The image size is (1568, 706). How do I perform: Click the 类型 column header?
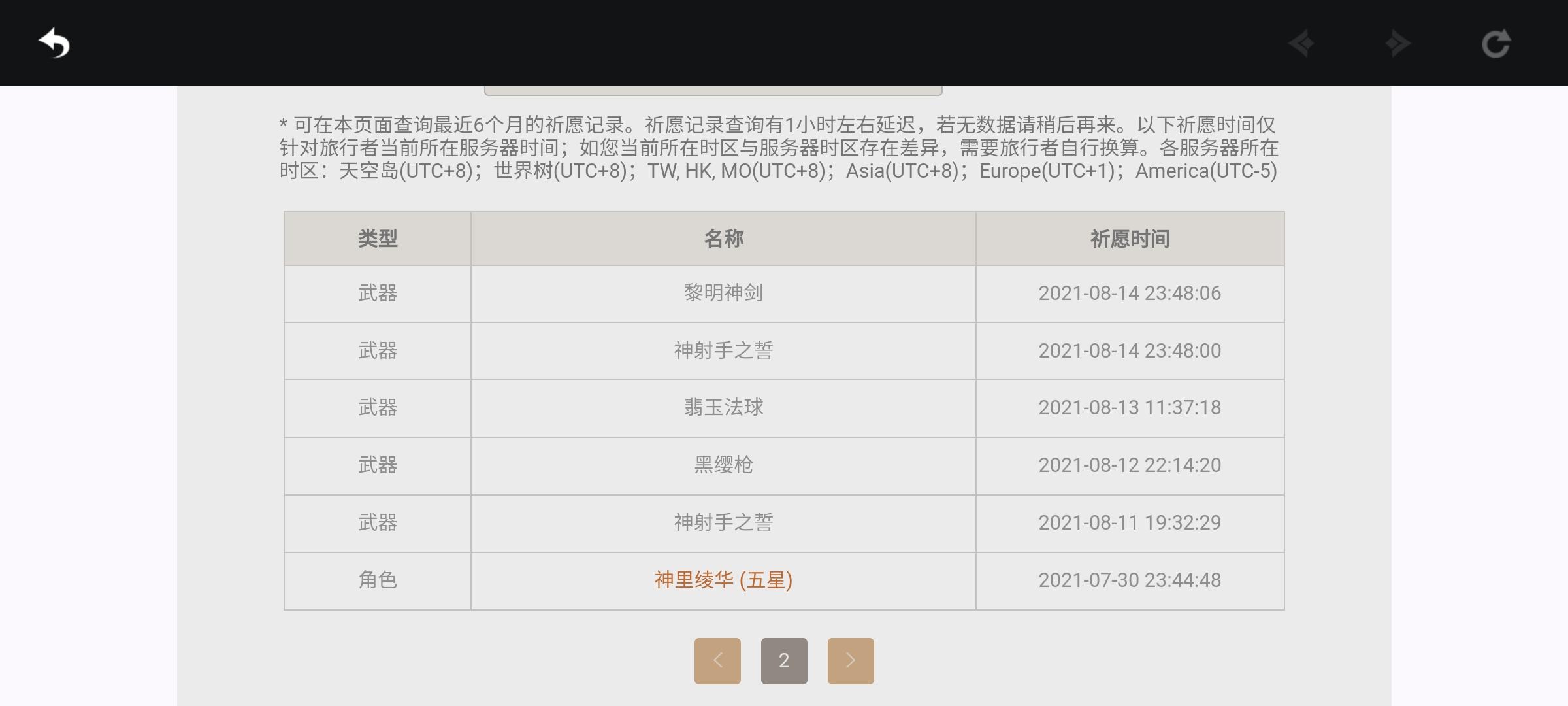(x=378, y=239)
